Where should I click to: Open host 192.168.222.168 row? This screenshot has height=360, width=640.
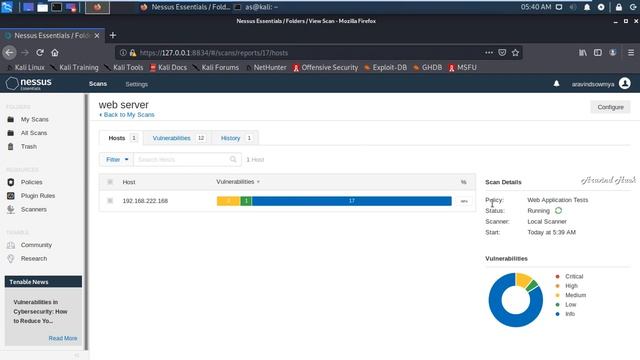pyautogui.click(x=287, y=201)
